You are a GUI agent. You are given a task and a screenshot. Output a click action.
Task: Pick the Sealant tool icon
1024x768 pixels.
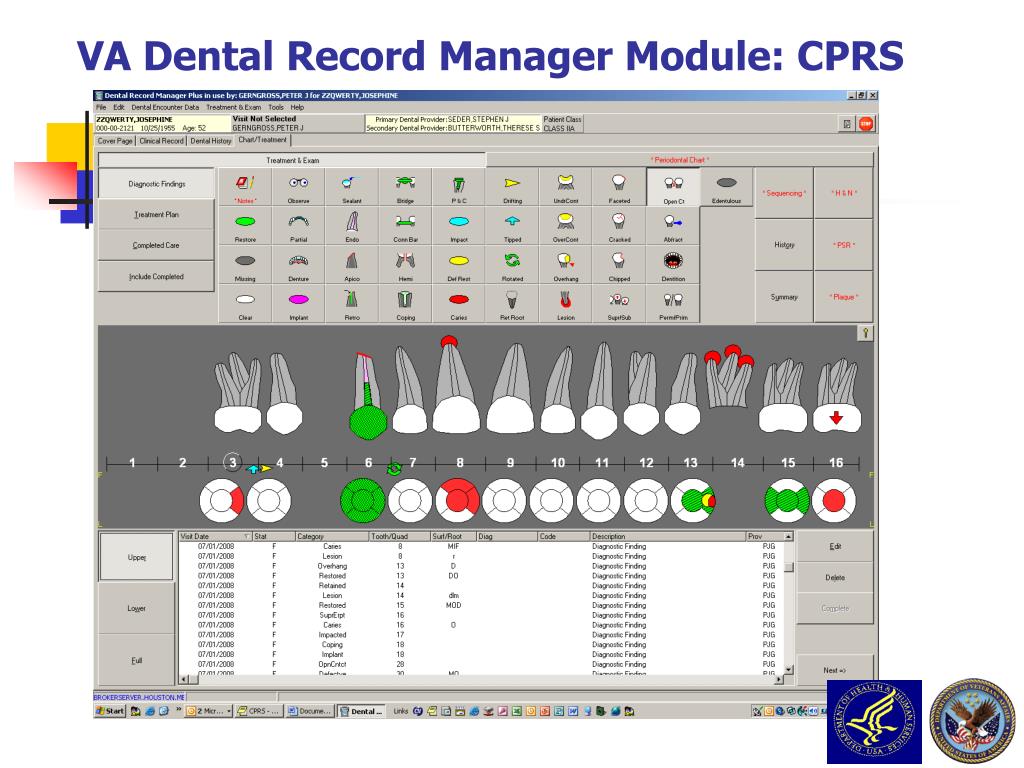pos(352,187)
